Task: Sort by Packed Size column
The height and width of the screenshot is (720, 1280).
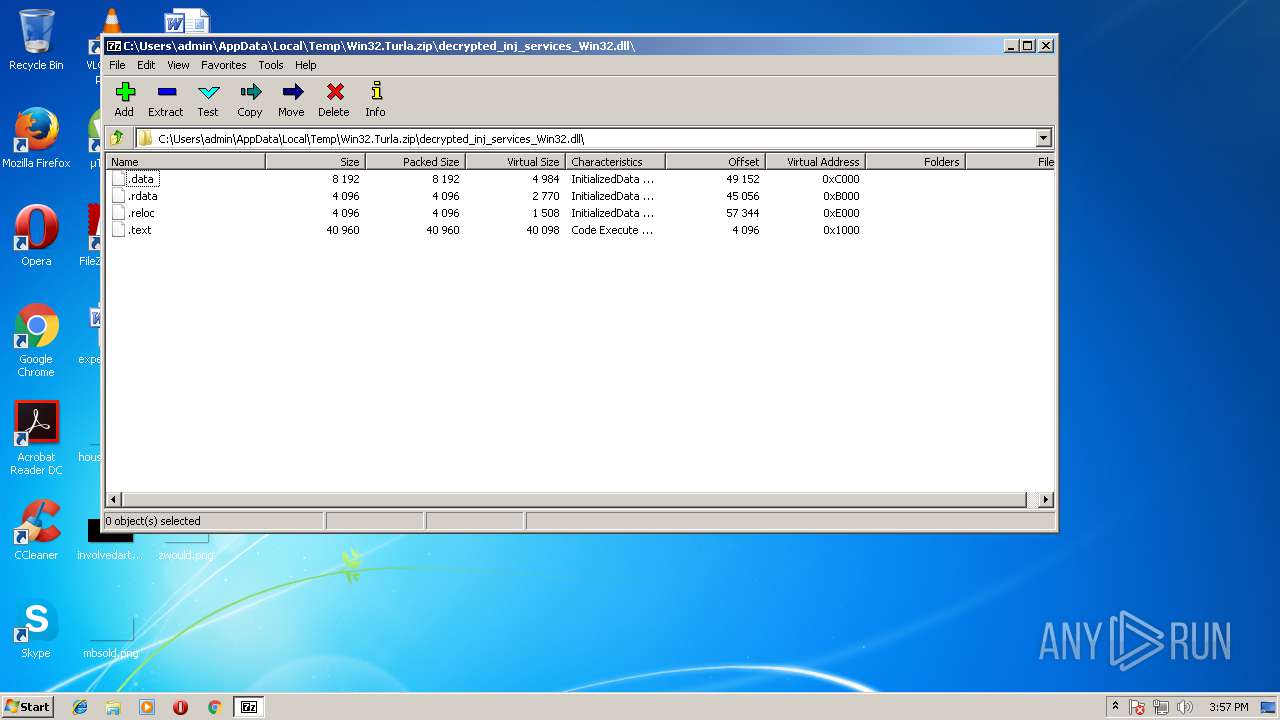Action: (415, 161)
